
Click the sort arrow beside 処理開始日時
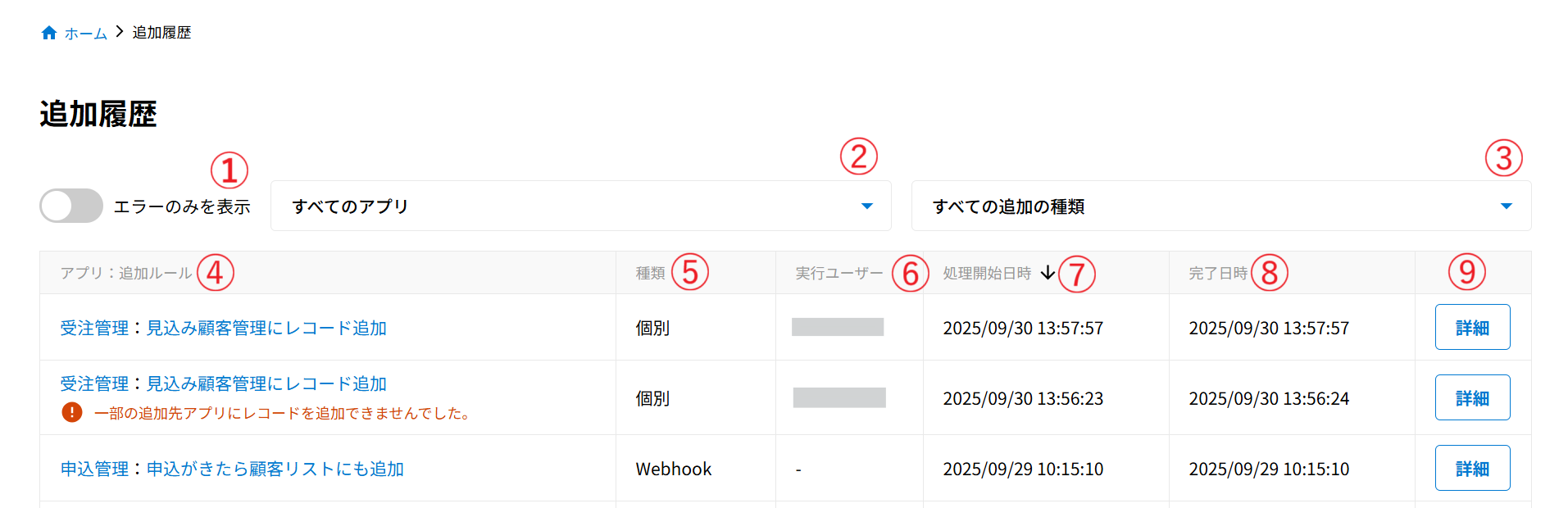click(x=1048, y=273)
